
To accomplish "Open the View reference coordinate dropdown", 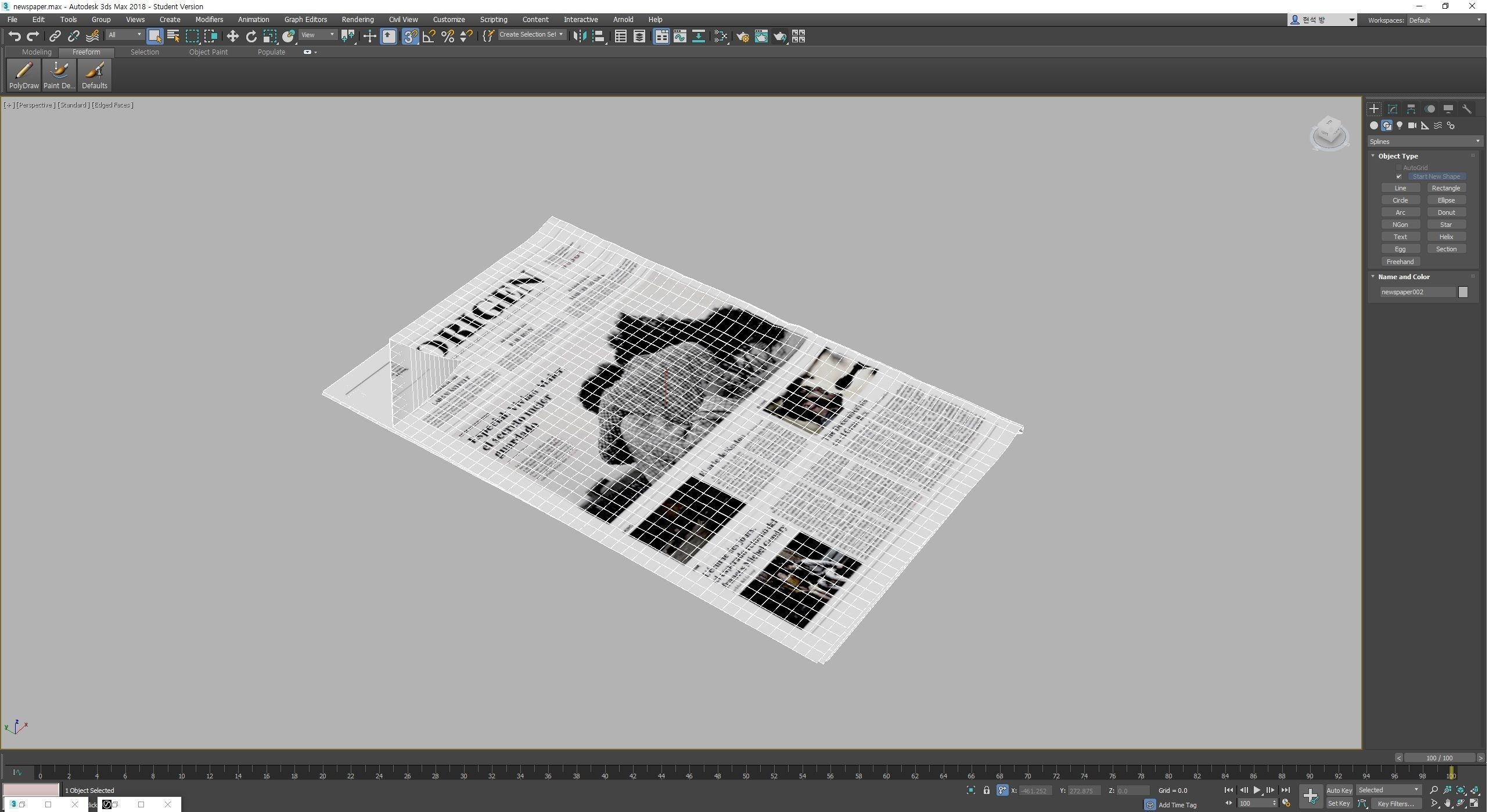I will point(318,35).
